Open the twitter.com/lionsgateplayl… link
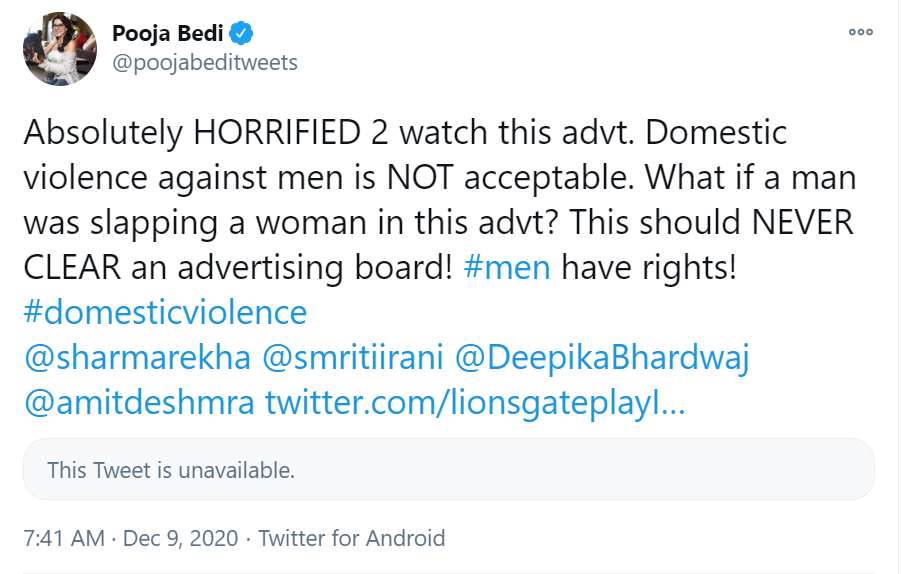Screen dimensions: 901x574 [x=475, y=405]
